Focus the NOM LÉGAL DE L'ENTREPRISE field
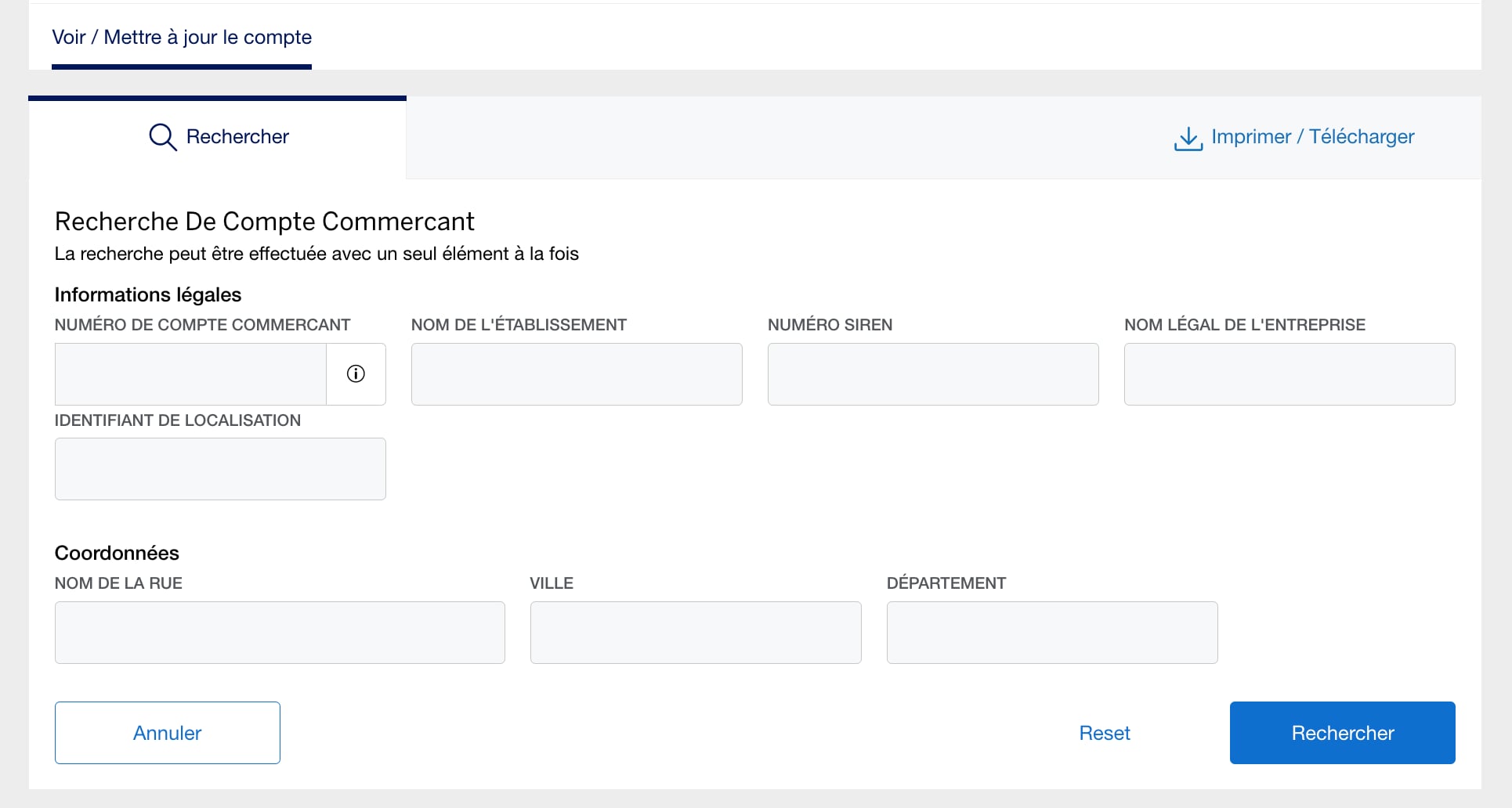 pyautogui.click(x=1289, y=374)
